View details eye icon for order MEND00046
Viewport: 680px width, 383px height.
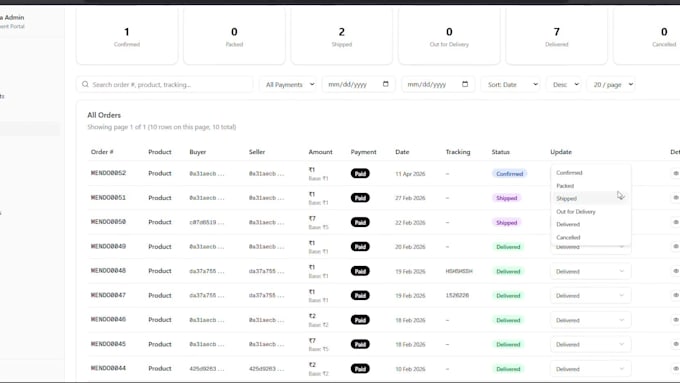point(676,320)
